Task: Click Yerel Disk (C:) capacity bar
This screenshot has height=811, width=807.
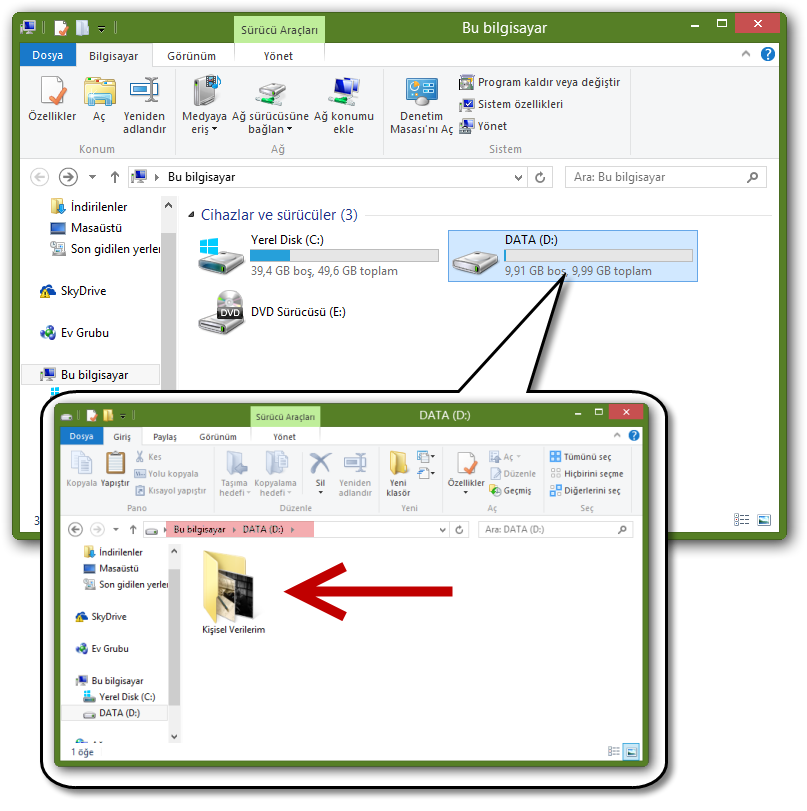Action: tap(344, 256)
